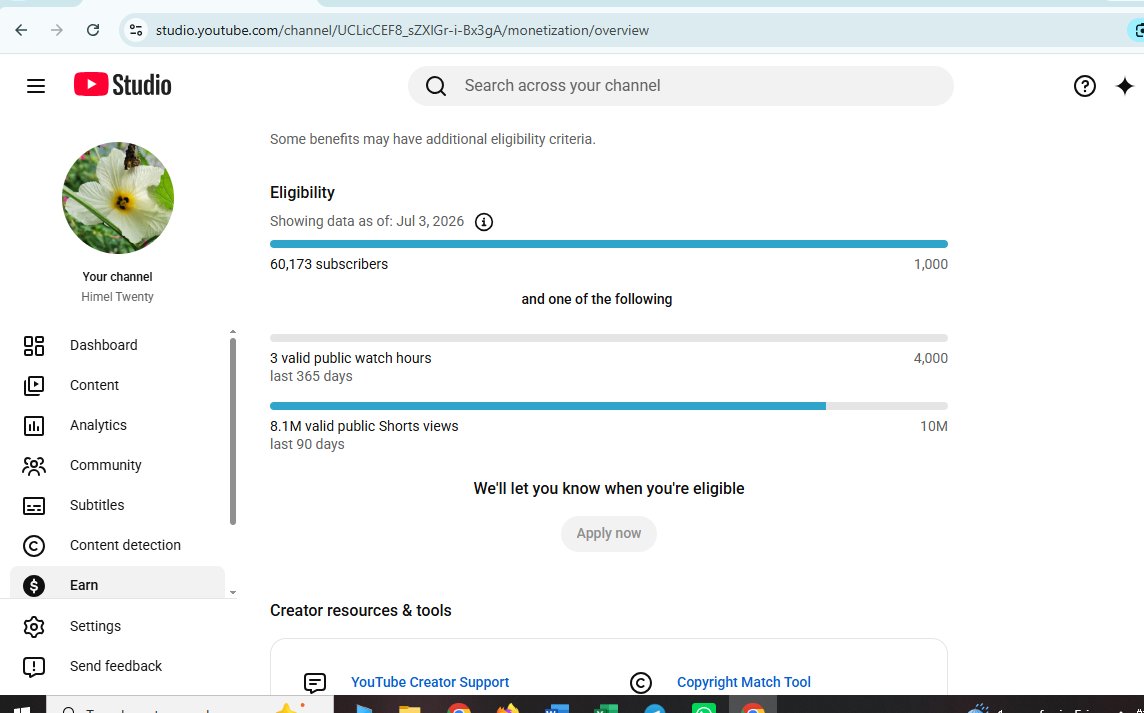Viewport: 1144px width, 713px height.
Task: Click the YouTube Studio logo
Action: click(123, 85)
